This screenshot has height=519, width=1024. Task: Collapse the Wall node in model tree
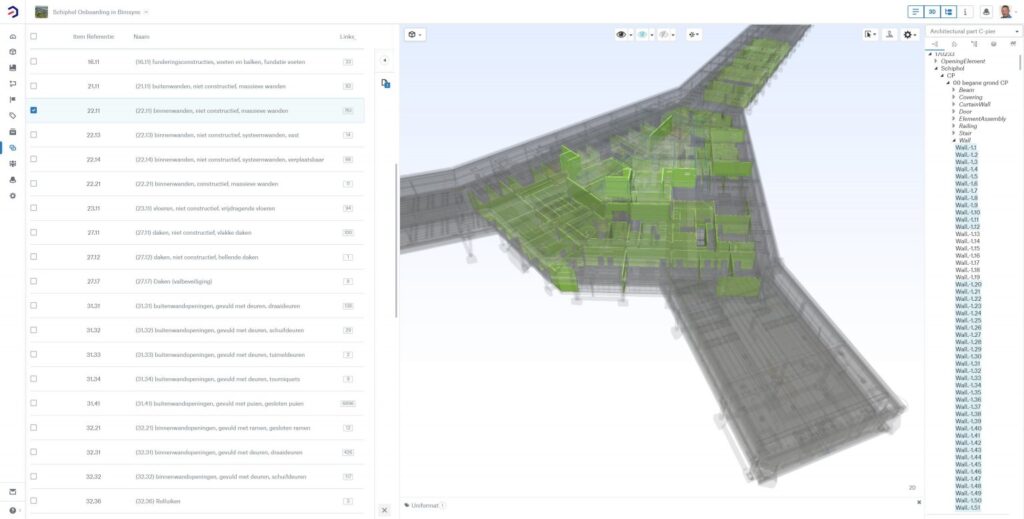[x=954, y=140]
